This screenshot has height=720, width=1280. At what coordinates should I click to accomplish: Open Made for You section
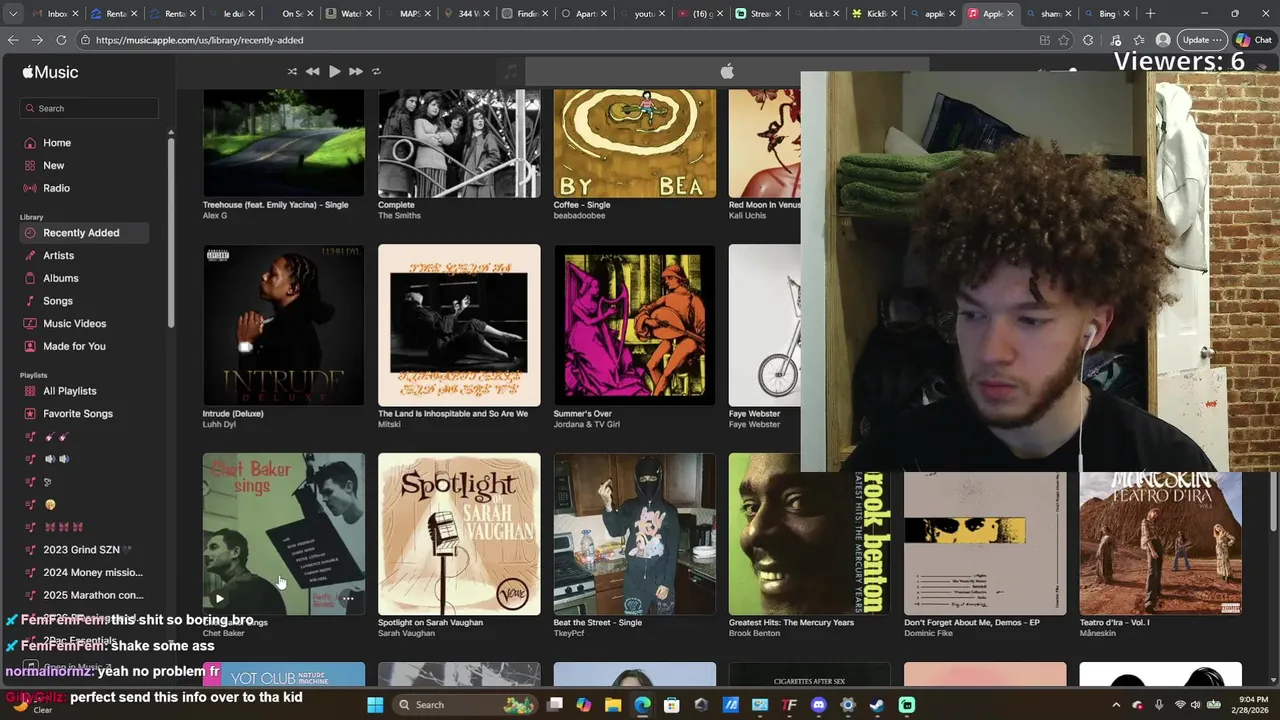pyautogui.click(x=74, y=346)
